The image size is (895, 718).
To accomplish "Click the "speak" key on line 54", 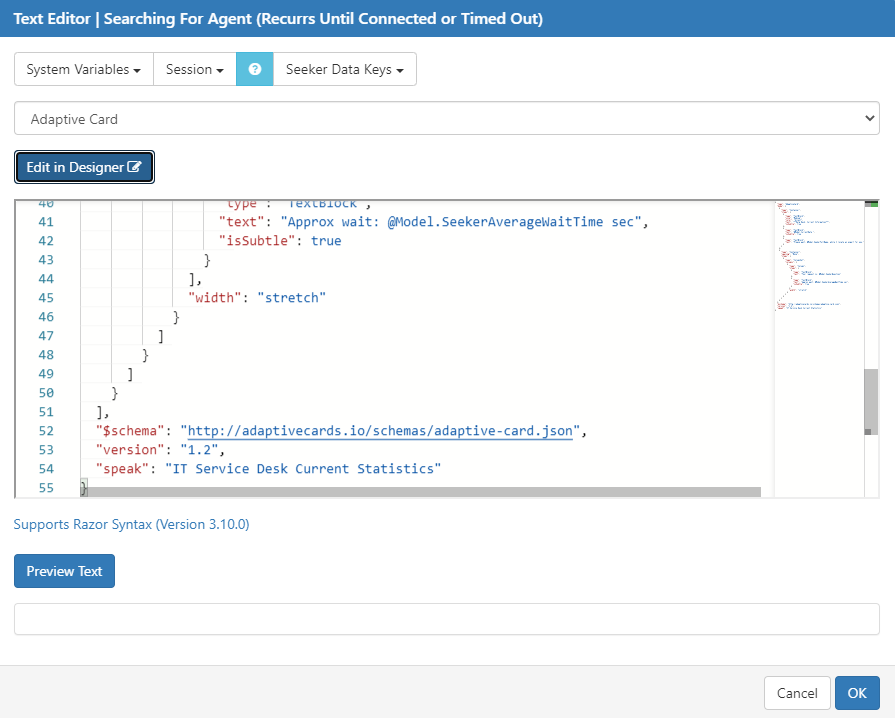I will [122, 469].
